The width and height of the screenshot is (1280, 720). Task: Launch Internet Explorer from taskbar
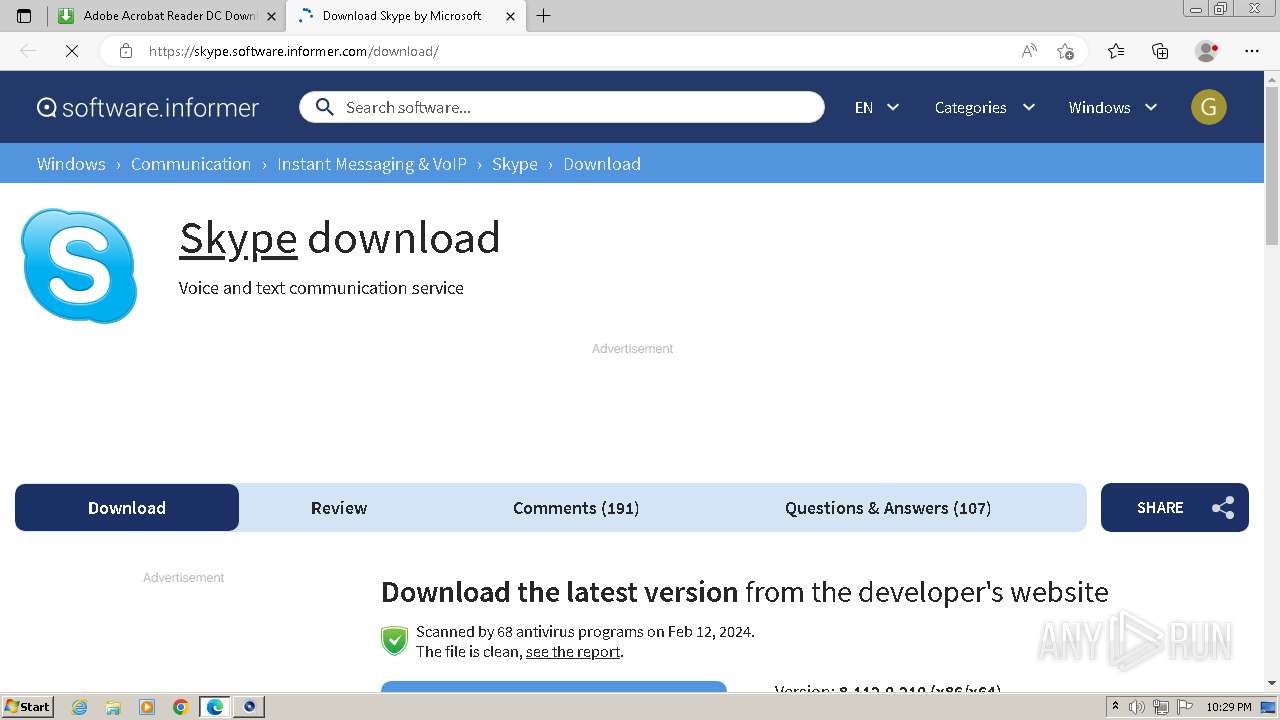point(79,707)
